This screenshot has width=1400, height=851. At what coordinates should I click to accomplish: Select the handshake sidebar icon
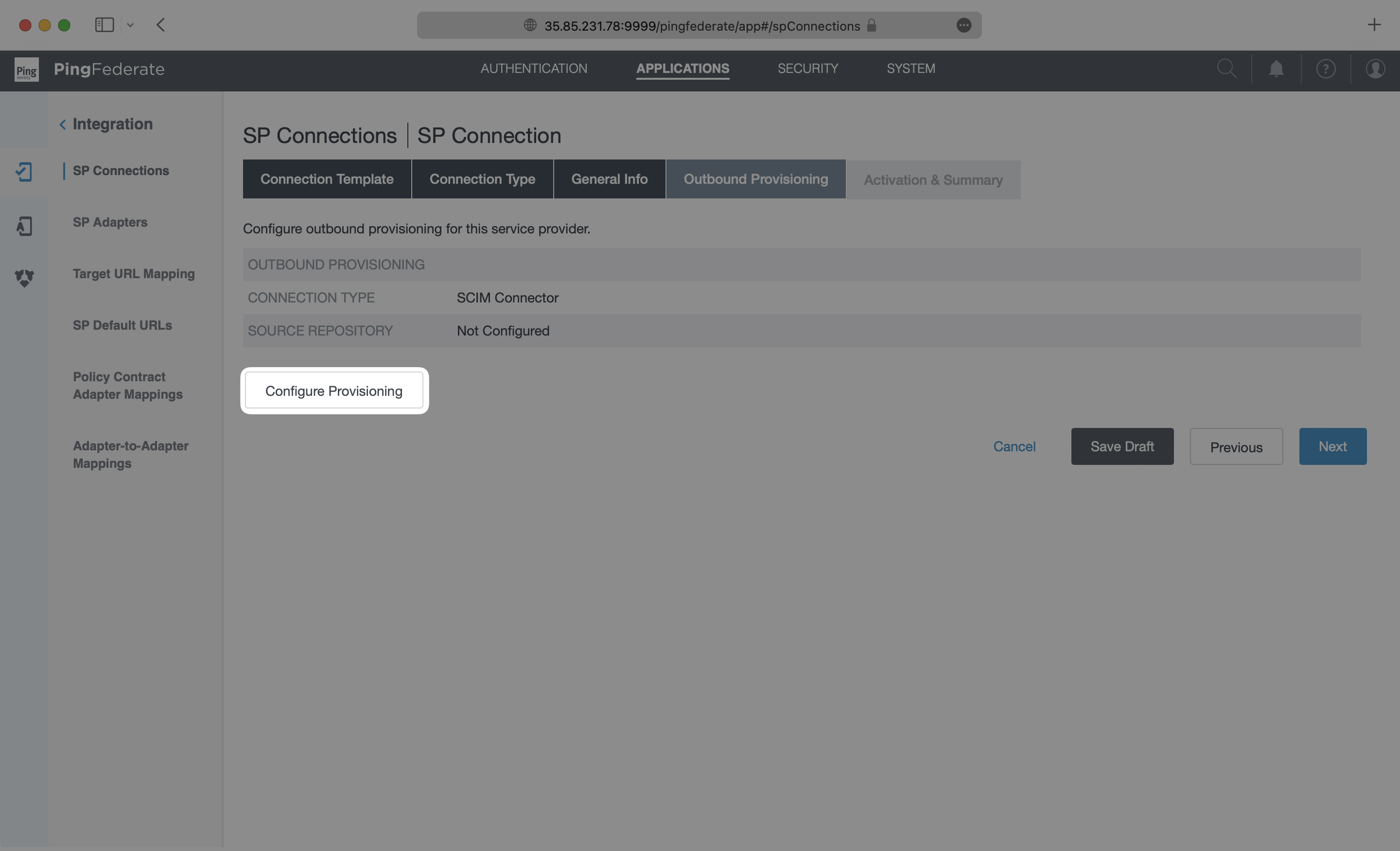[24, 278]
